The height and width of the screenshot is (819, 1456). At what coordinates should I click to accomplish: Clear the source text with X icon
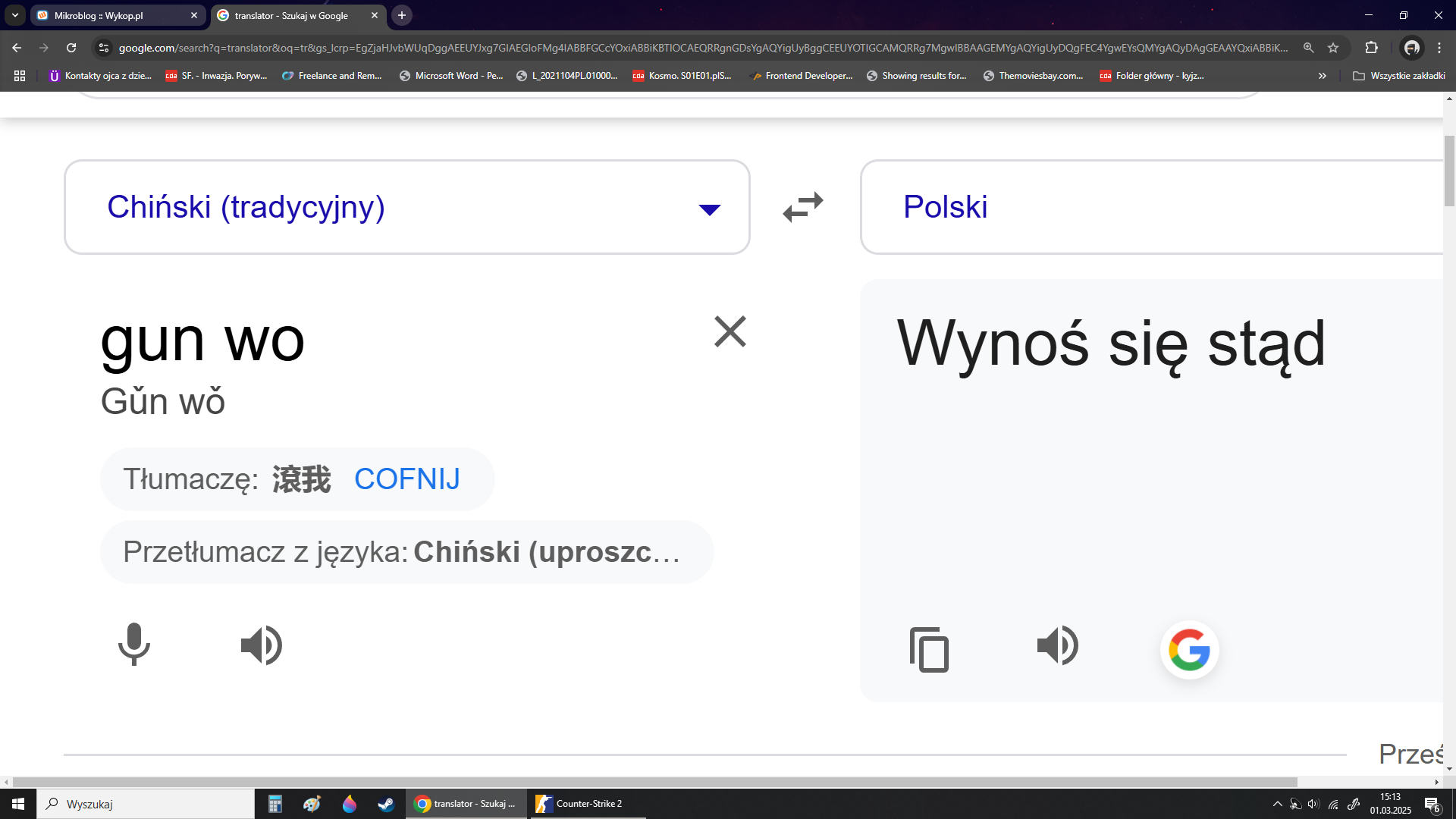730,332
